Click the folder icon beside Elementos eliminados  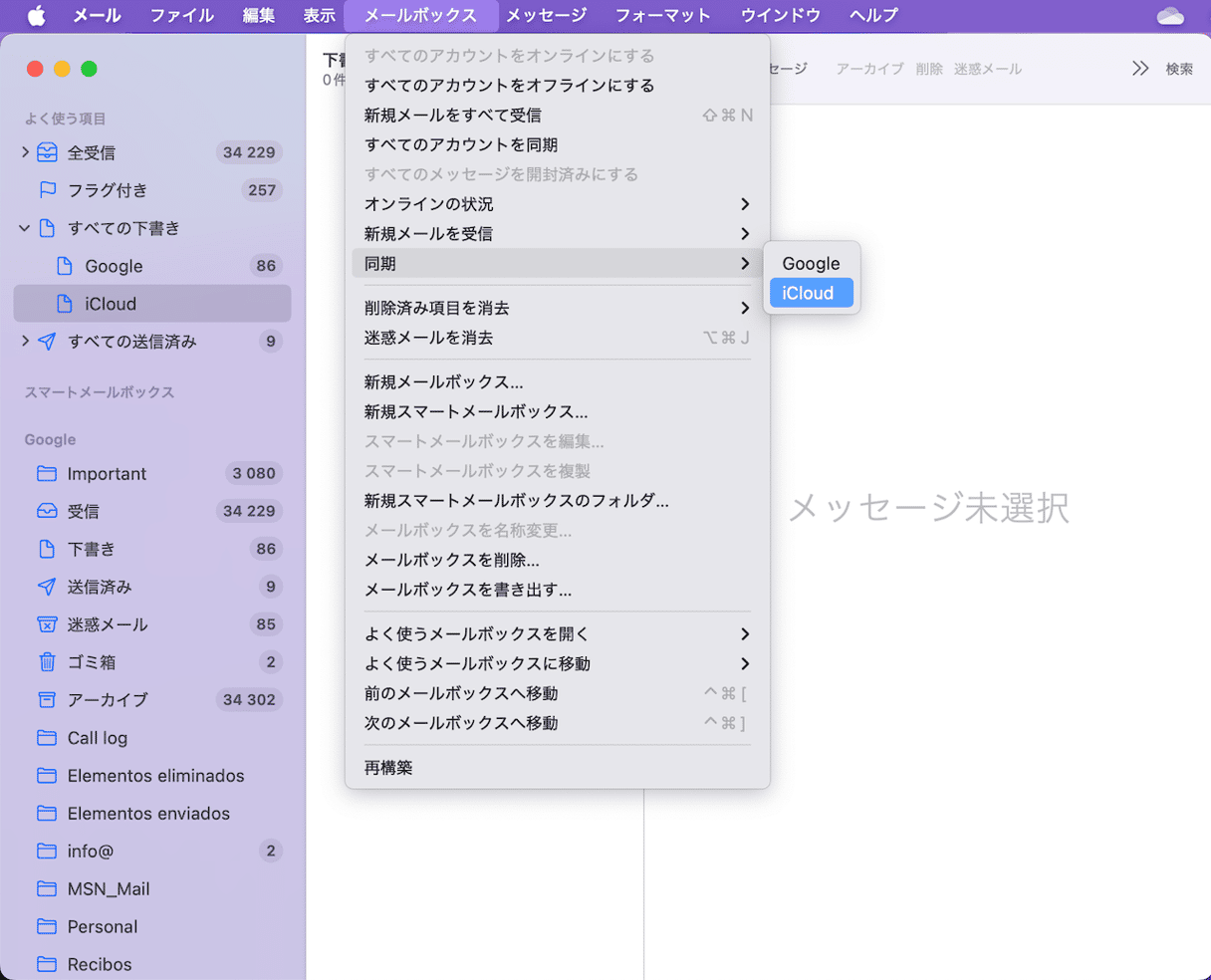[x=47, y=776]
